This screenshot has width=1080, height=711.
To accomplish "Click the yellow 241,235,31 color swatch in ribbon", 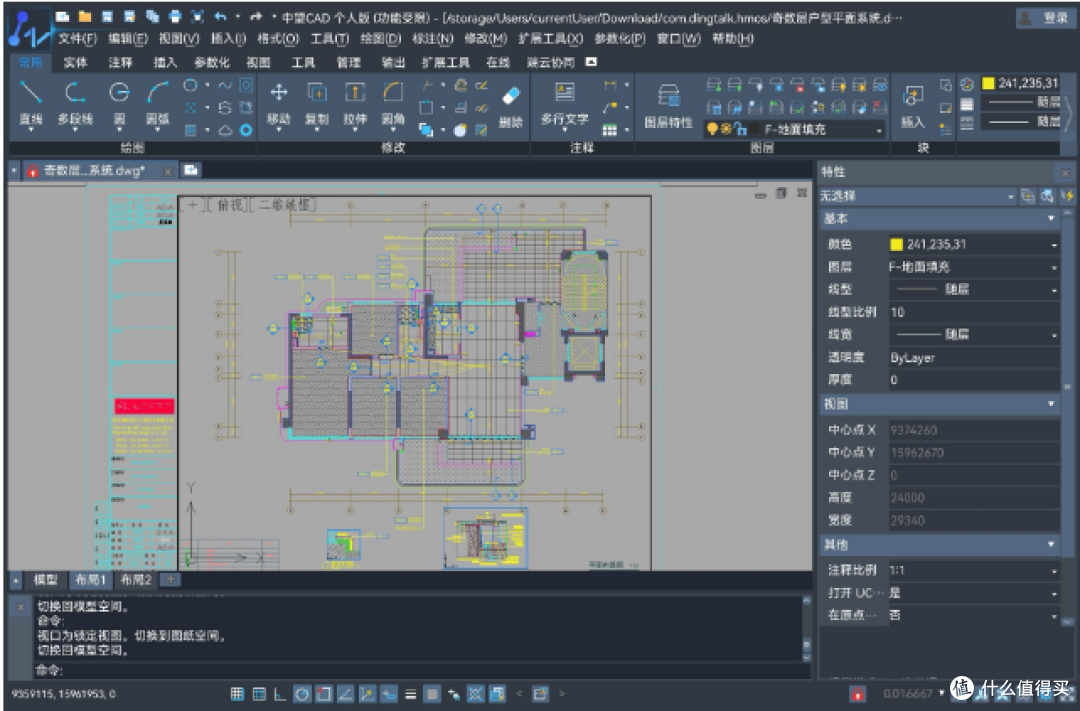I will (988, 83).
